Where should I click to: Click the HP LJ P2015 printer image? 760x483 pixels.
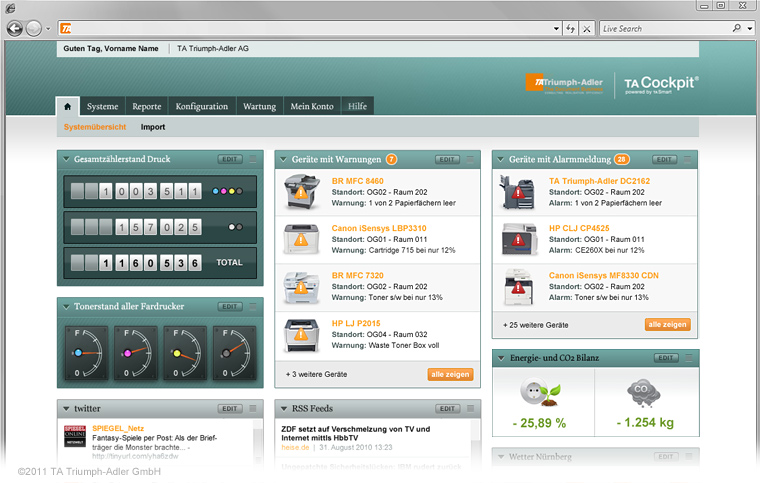pyautogui.click(x=302, y=335)
